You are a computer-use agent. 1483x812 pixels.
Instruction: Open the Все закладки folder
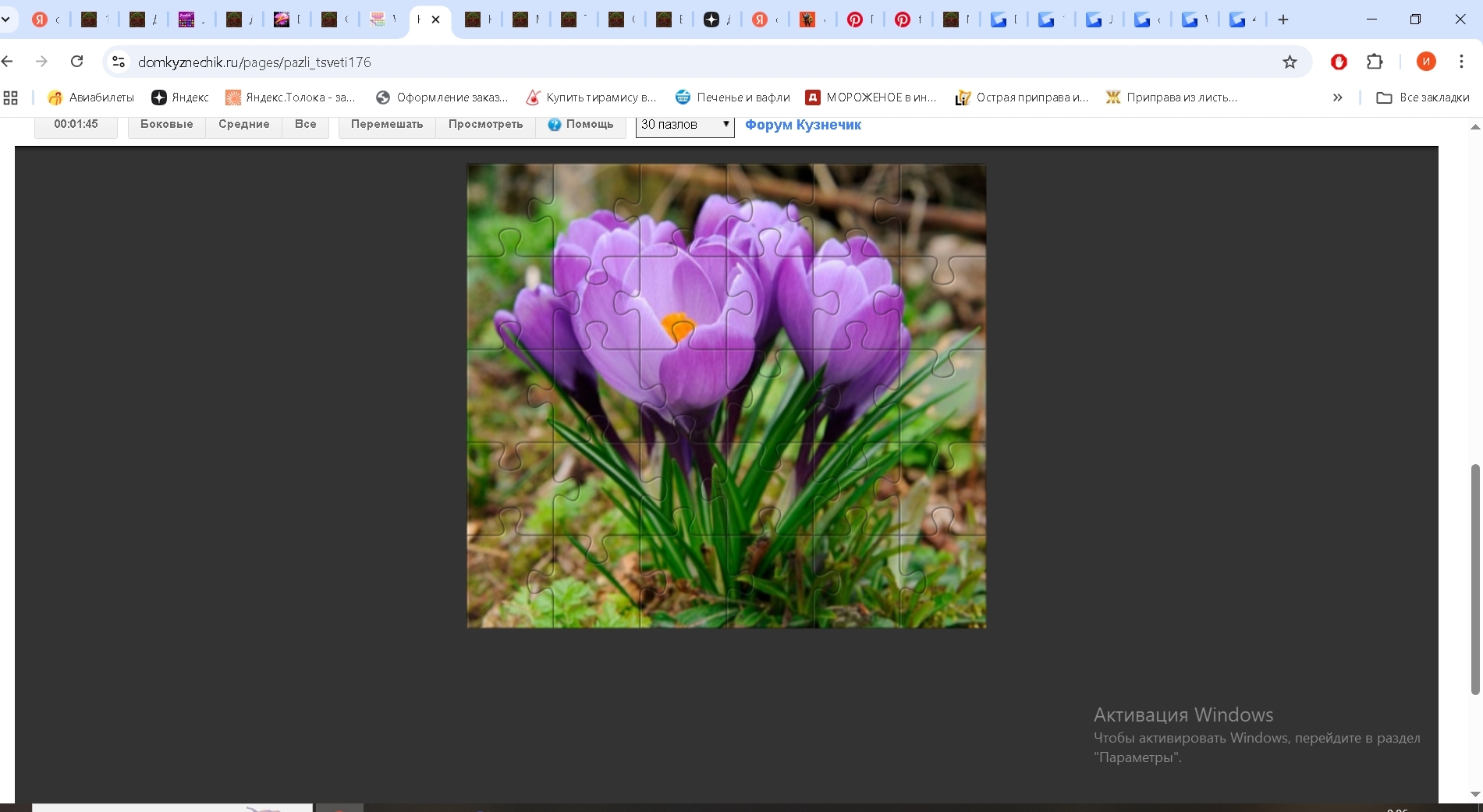click(x=1423, y=98)
